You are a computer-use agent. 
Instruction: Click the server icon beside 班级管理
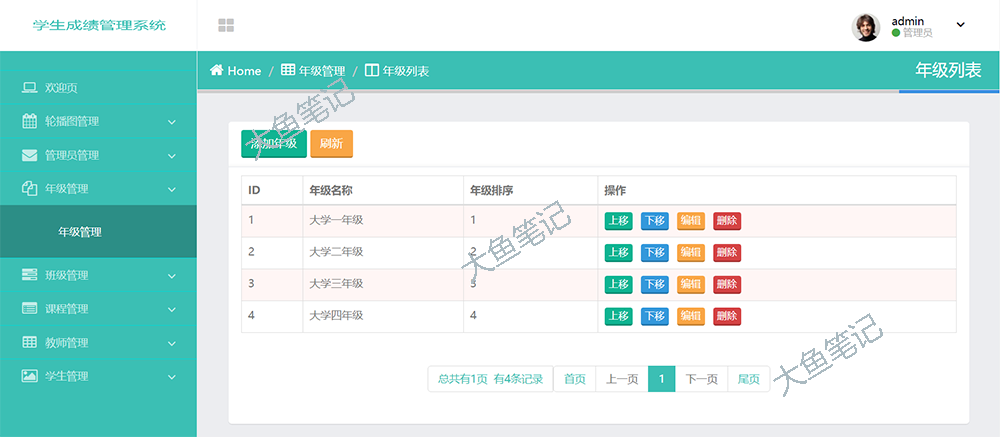point(29,275)
